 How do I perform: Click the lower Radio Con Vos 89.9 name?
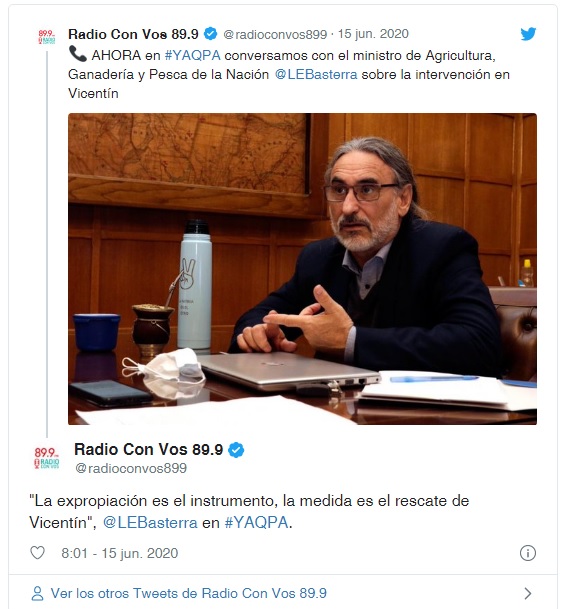[x=148, y=449]
